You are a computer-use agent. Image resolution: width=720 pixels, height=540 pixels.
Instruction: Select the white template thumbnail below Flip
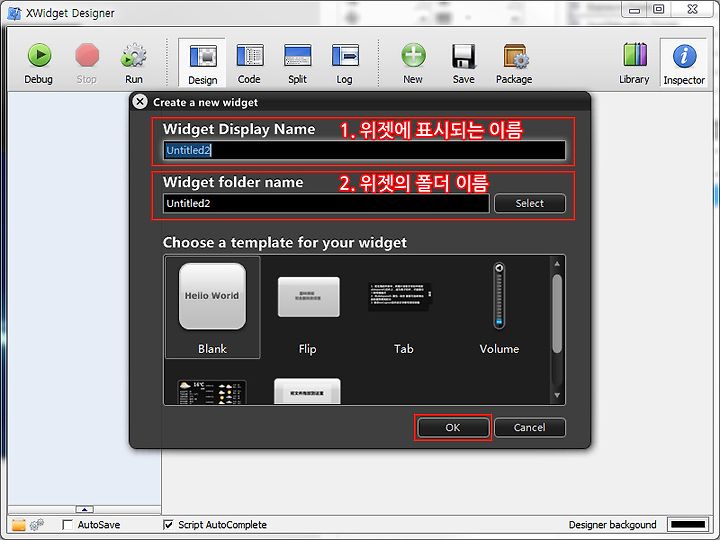(x=307, y=391)
